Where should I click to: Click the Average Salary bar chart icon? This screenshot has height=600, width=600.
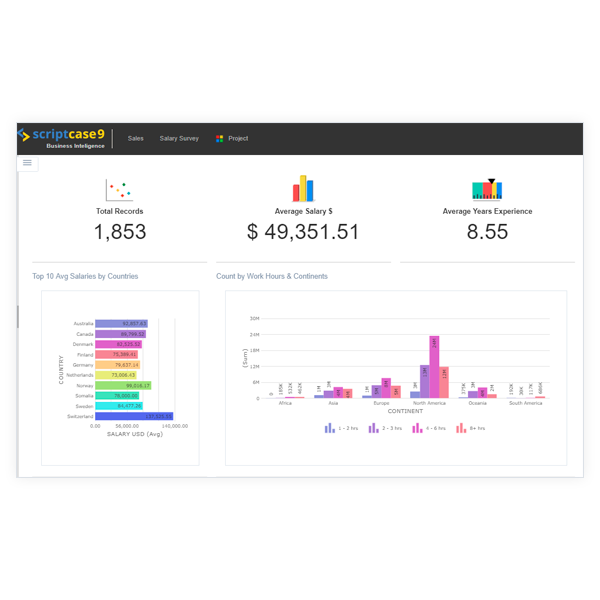[x=302, y=189]
